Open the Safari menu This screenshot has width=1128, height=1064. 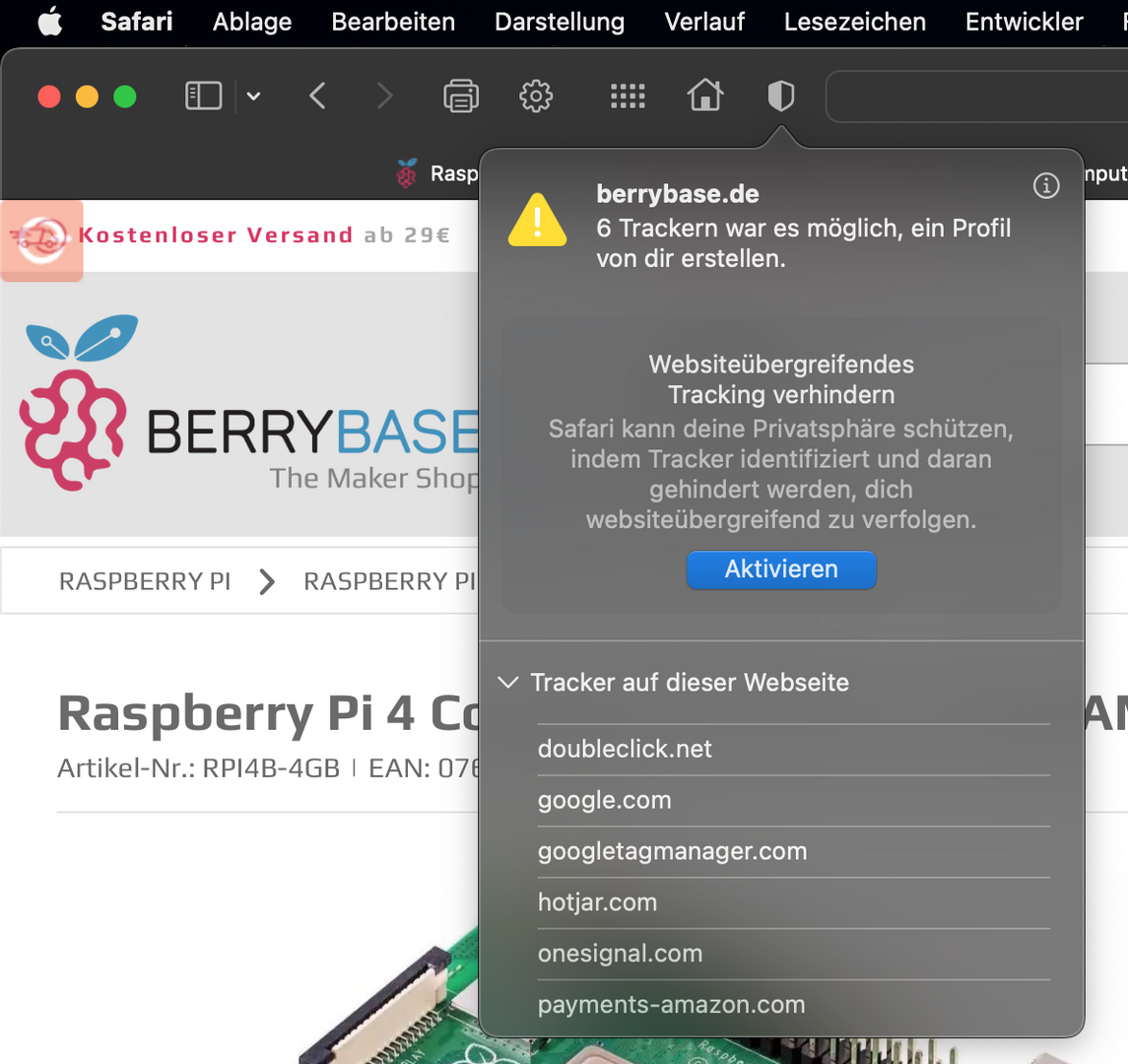(137, 22)
